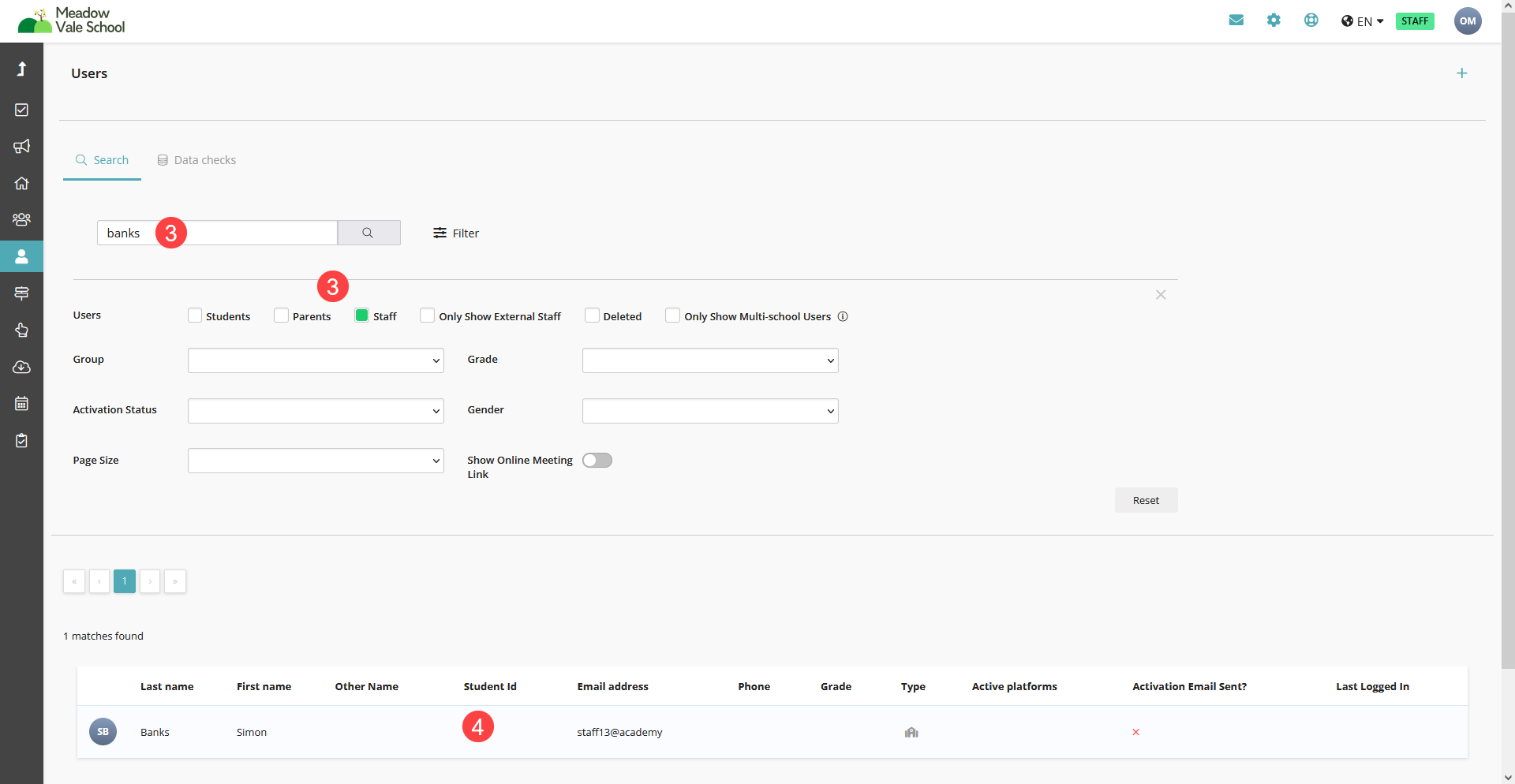The image size is (1515, 784).
Task: Open the sidebar cloud download icon
Action: (21, 367)
